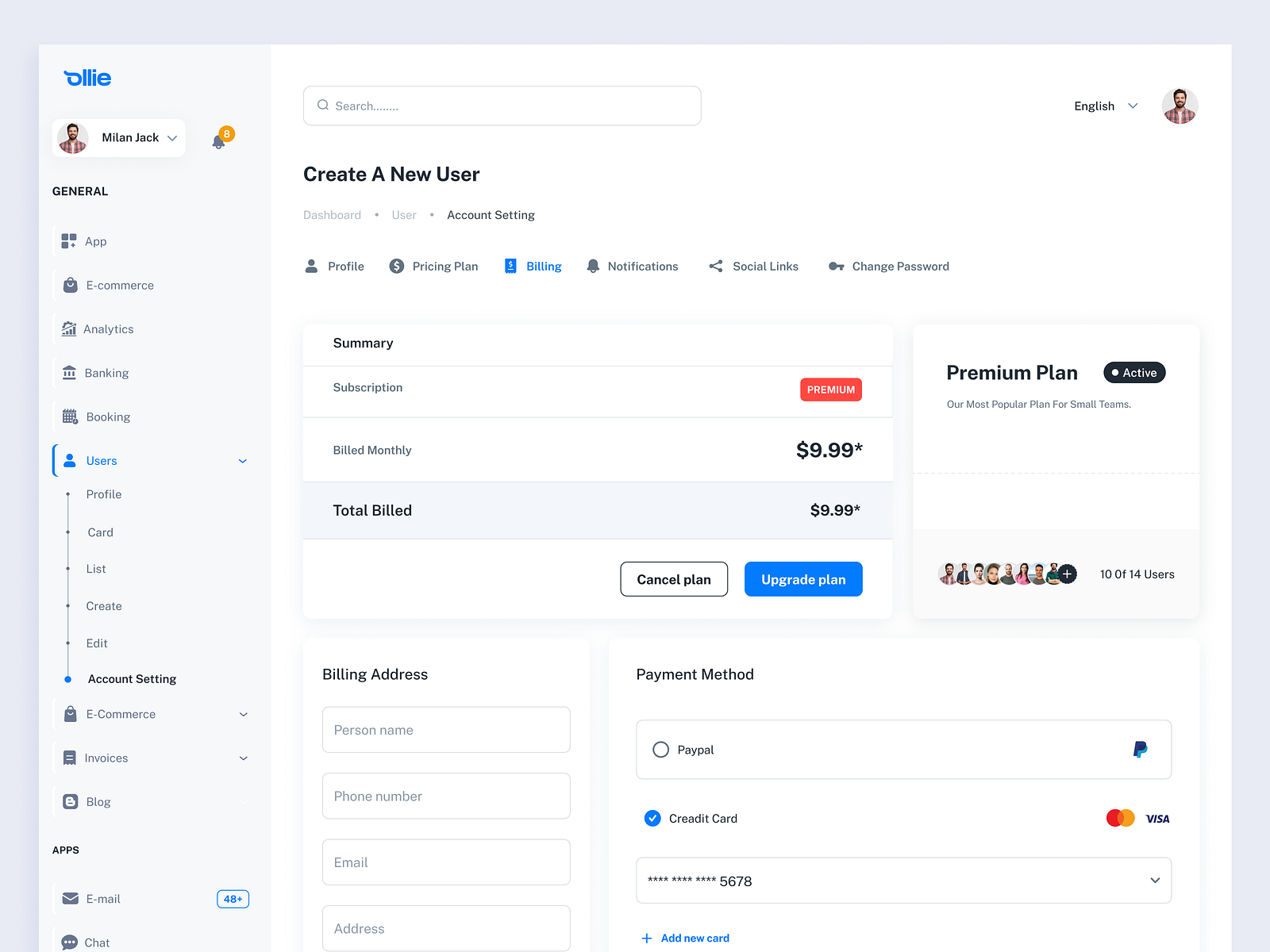Expand the Milan Jack profile dropdown
This screenshot has height=952, width=1270.
point(172,137)
